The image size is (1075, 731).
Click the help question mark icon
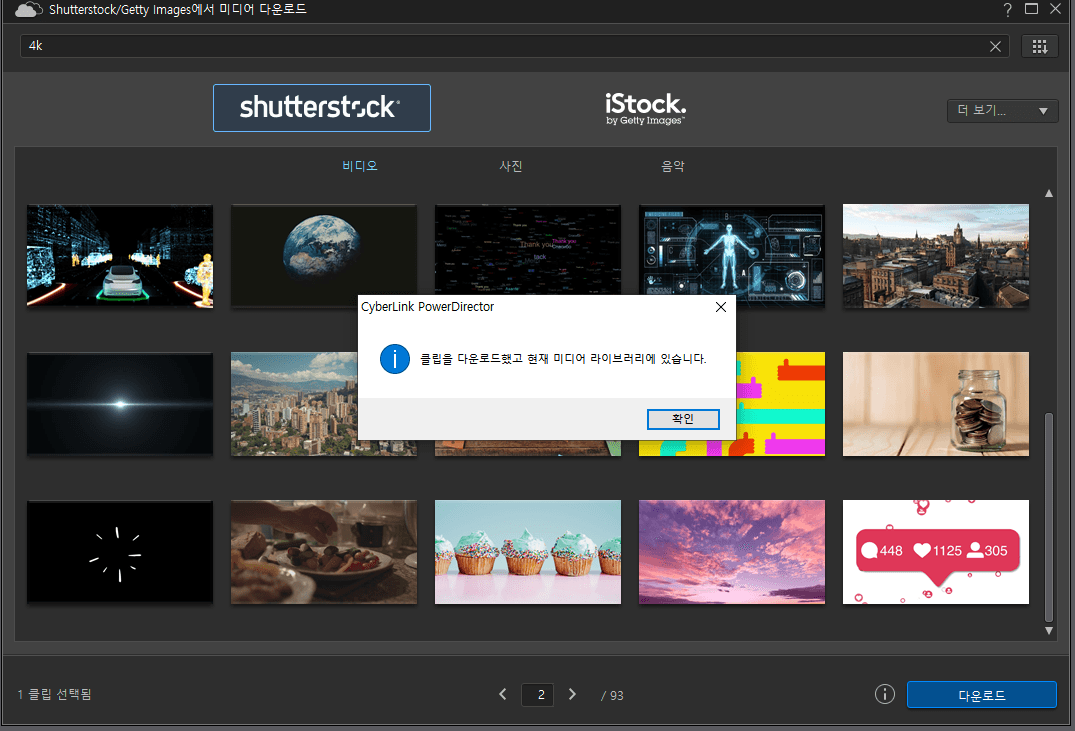1007,10
